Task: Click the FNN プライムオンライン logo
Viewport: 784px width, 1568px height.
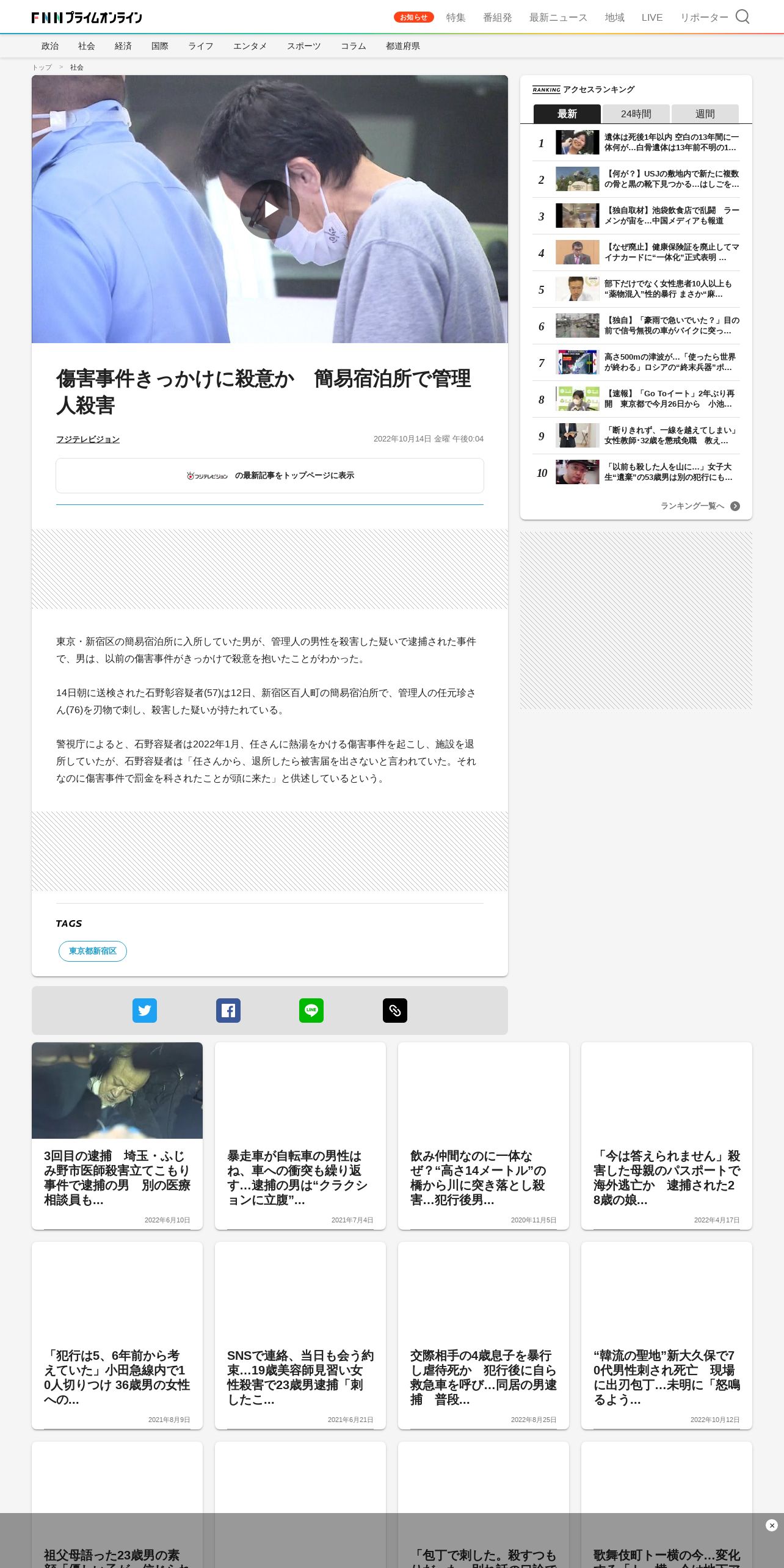Action: pyautogui.click(x=87, y=17)
